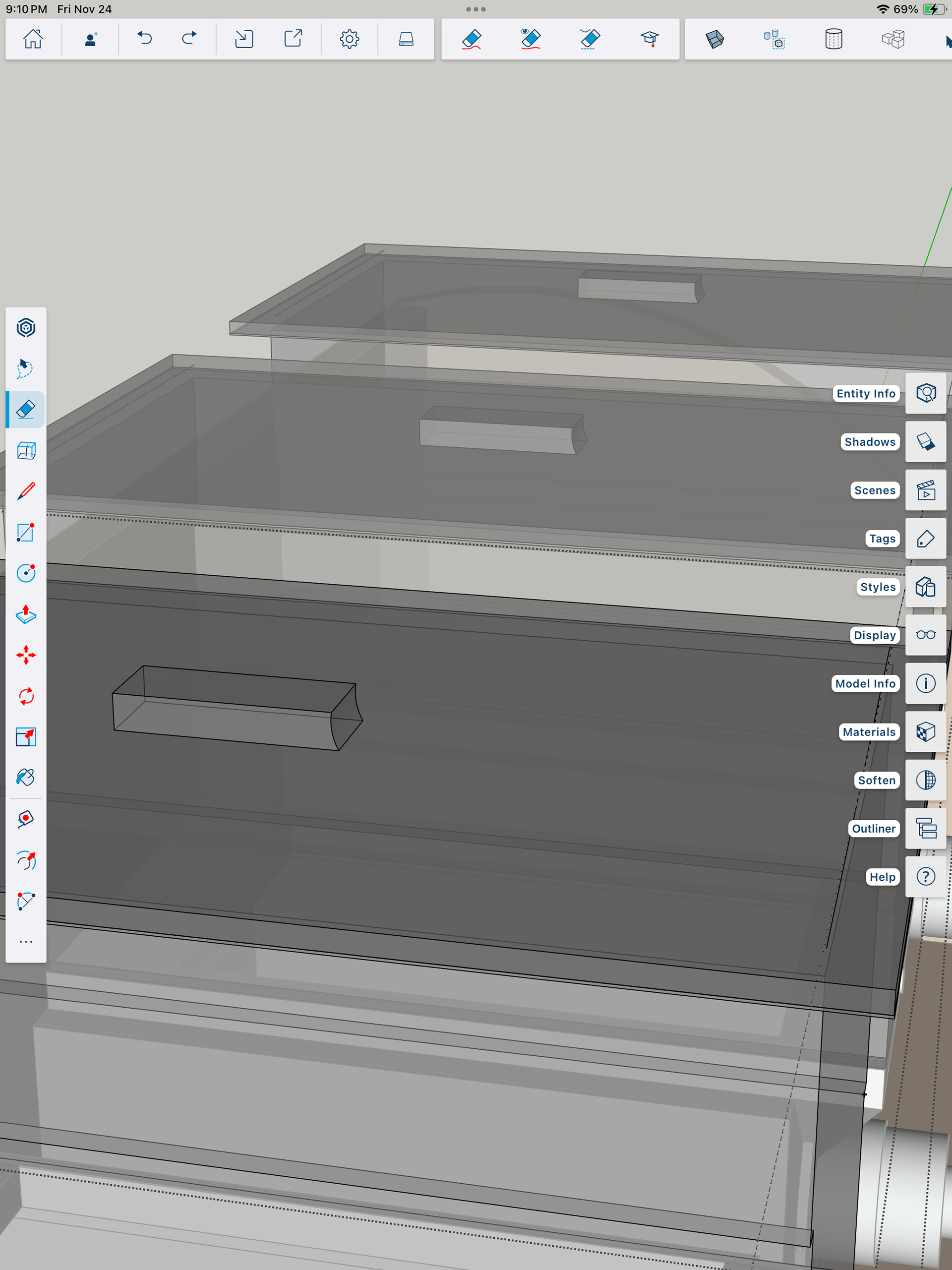Select the Move tool

pos(26,655)
